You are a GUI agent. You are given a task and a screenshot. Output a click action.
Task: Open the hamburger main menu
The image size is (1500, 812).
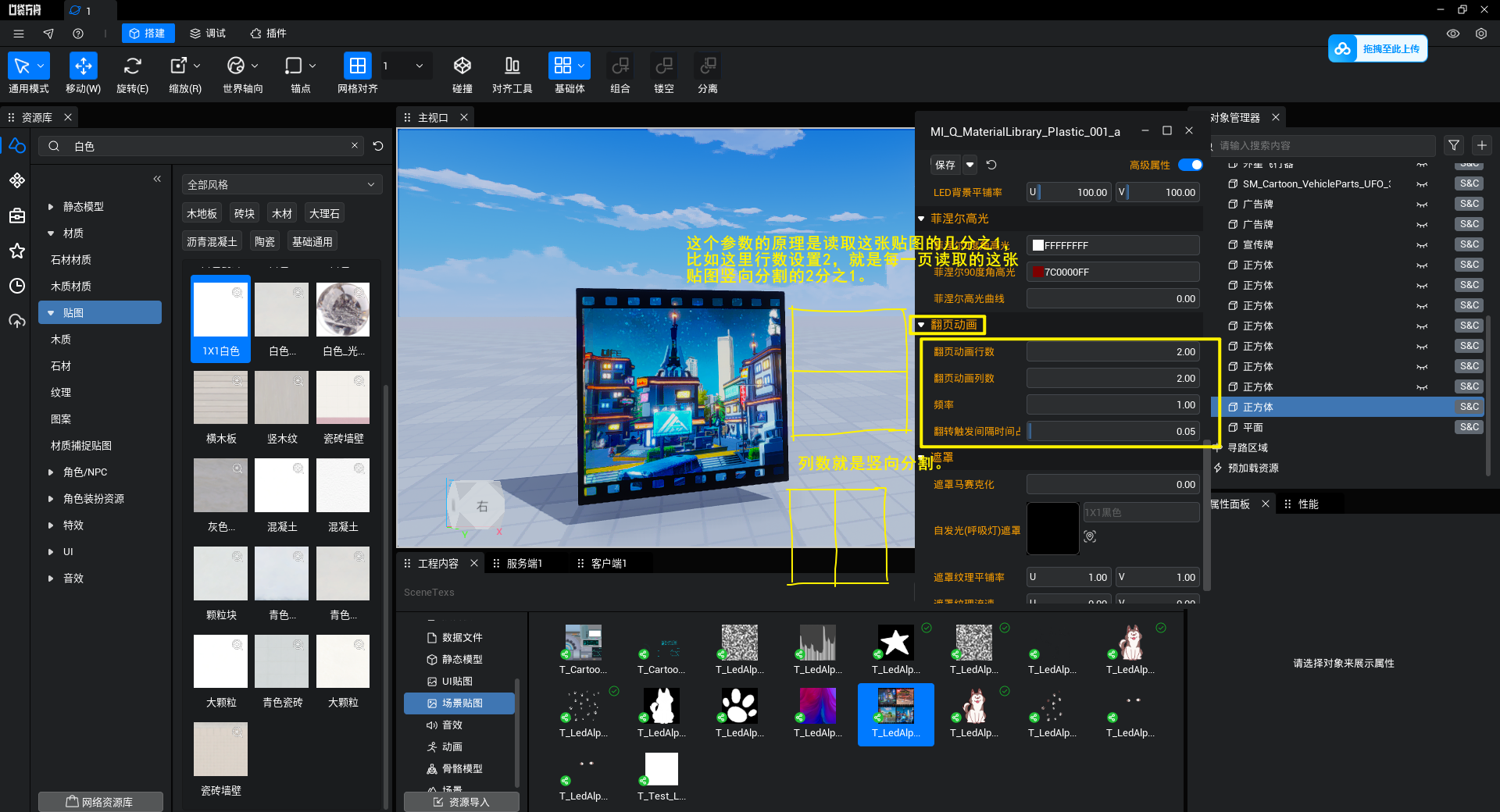pos(19,34)
